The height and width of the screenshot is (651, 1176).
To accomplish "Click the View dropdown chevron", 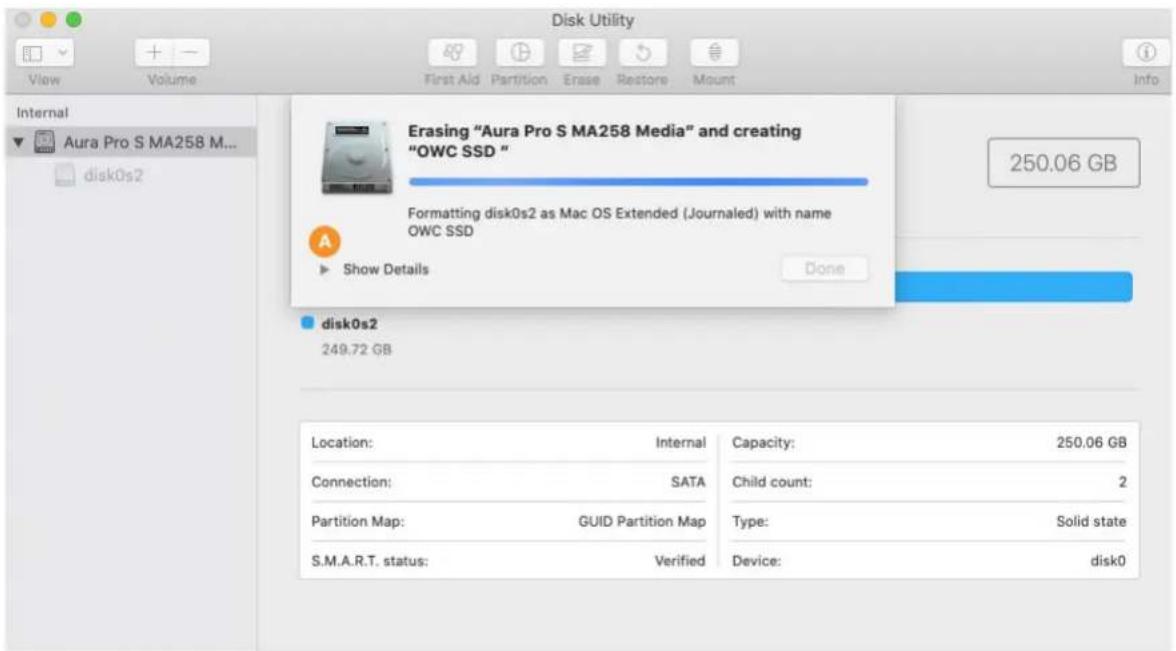I will tap(63, 52).
